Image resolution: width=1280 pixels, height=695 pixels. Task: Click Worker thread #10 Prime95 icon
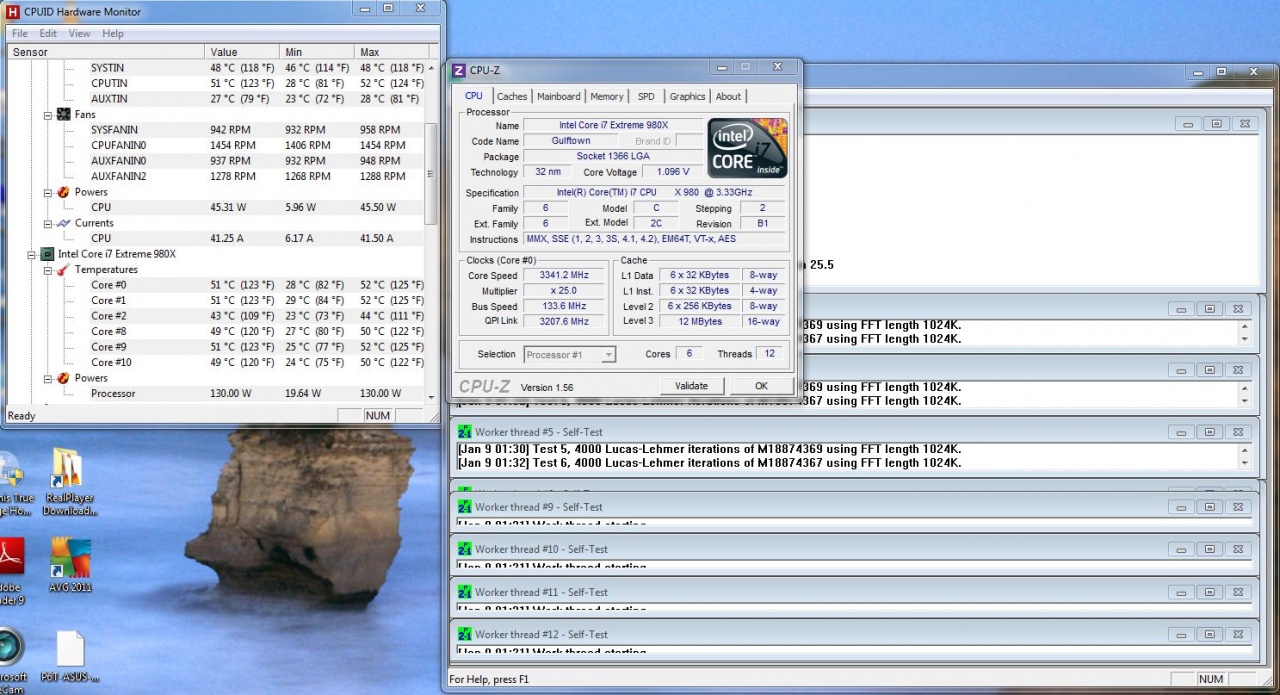pyautogui.click(x=464, y=549)
